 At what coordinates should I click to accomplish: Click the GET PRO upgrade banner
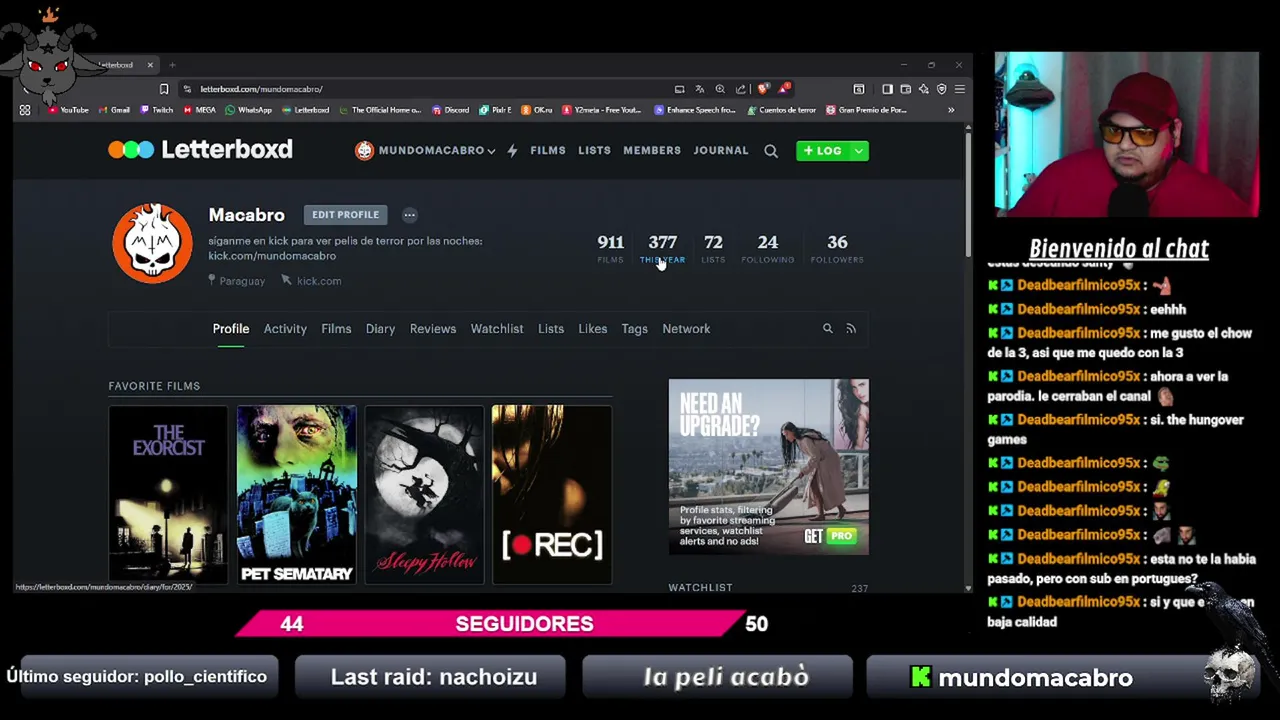[768, 466]
